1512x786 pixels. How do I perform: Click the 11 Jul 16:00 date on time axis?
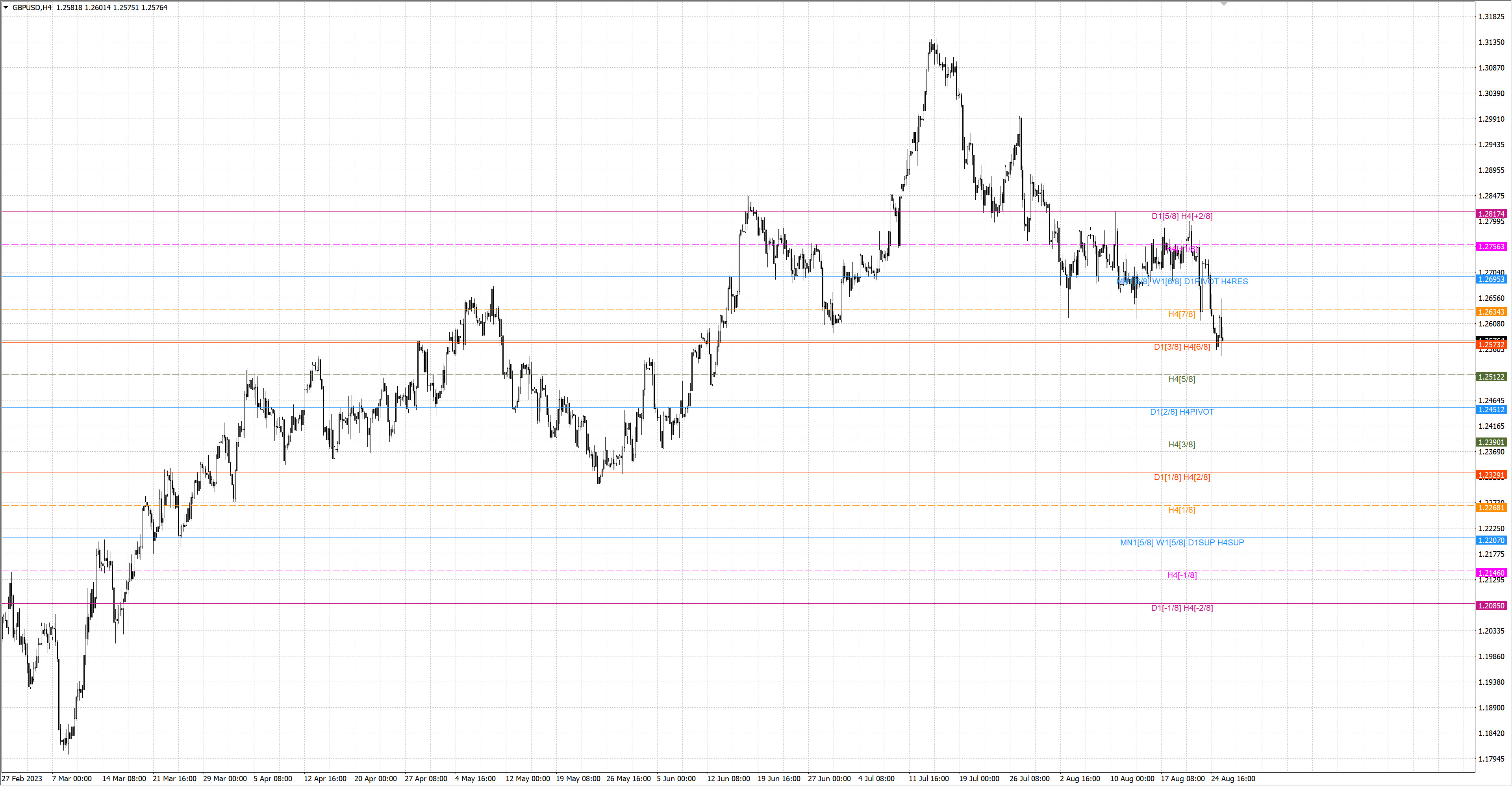pos(928,779)
